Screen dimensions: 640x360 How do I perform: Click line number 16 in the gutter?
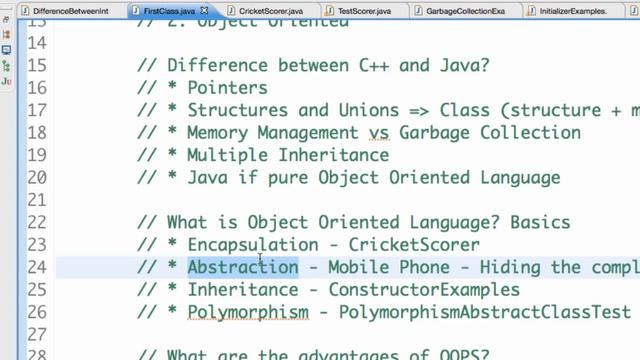coord(37,88)
